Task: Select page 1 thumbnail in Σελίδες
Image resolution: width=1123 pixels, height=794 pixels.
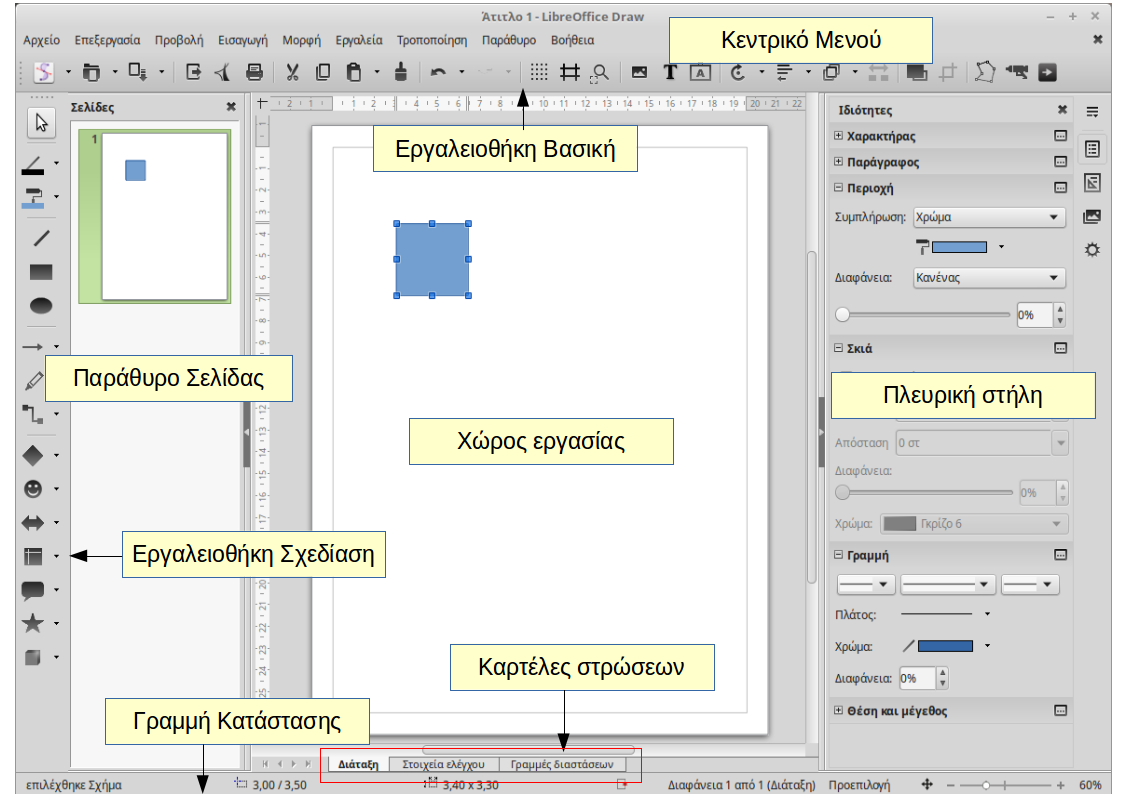Action: click(x=155, y=216)
